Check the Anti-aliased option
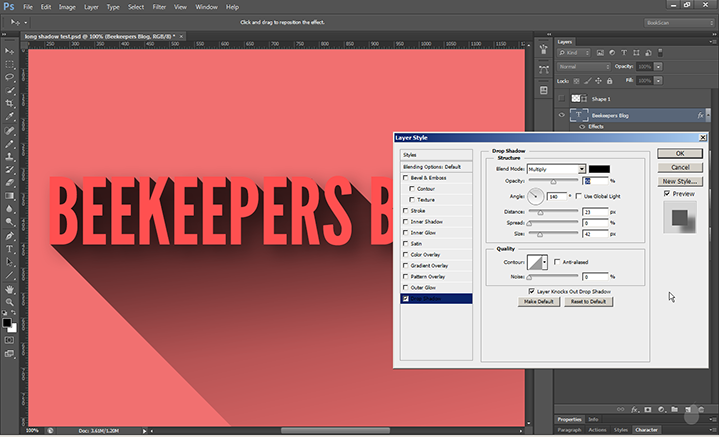This screenshot has width=719, height=437. point(557,262)
